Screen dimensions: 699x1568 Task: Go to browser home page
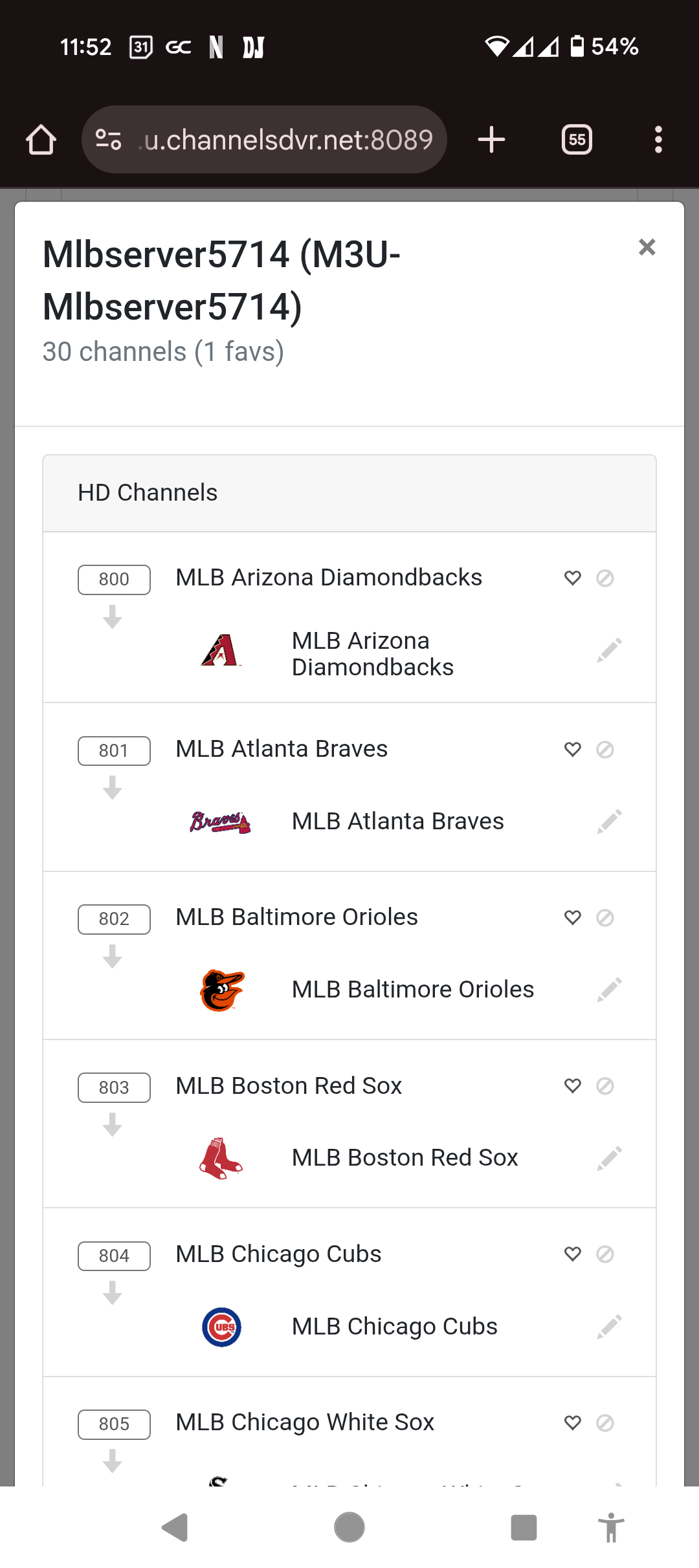(41, 140)
